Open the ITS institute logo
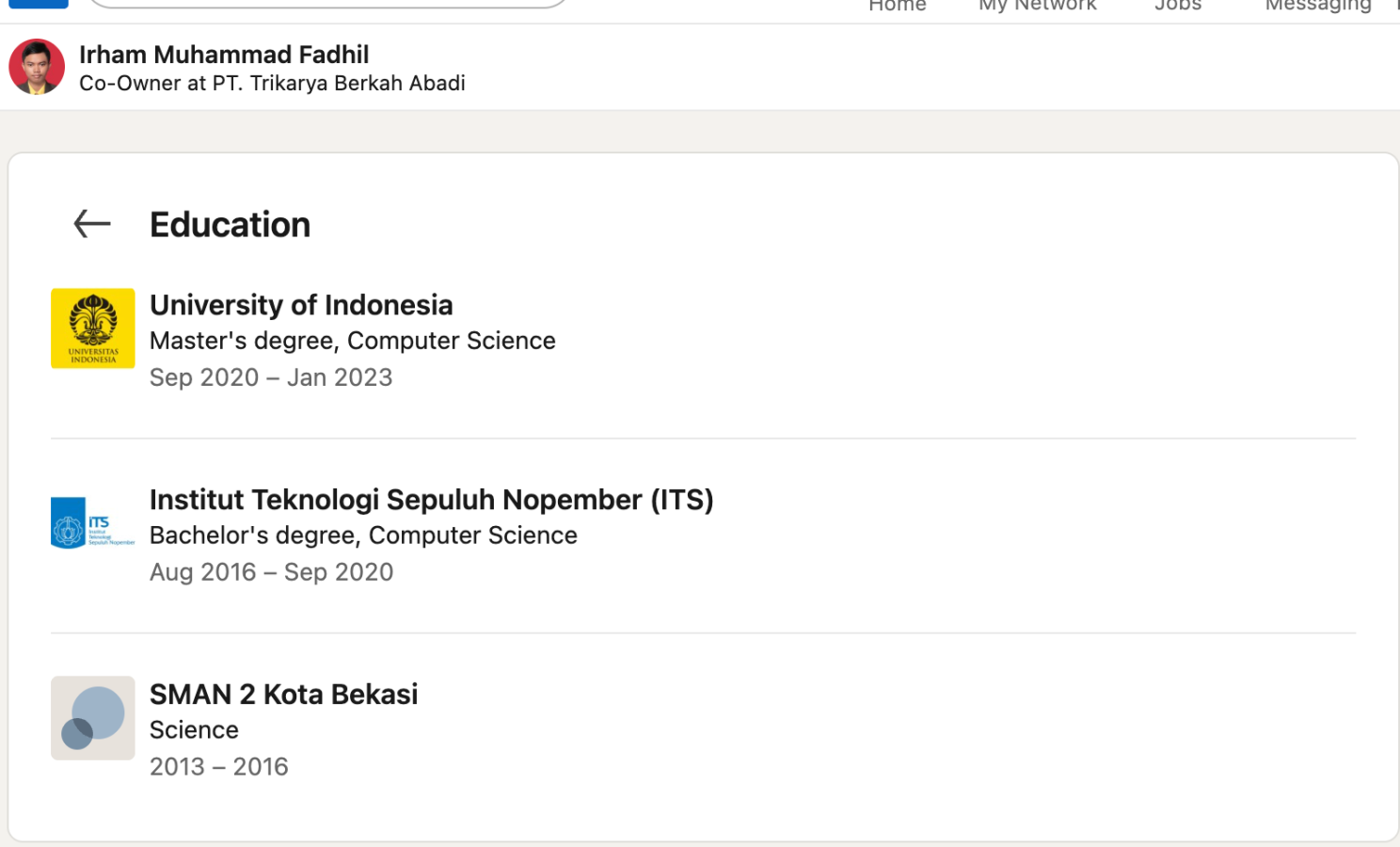The image size is (1400, 847). 93,523
